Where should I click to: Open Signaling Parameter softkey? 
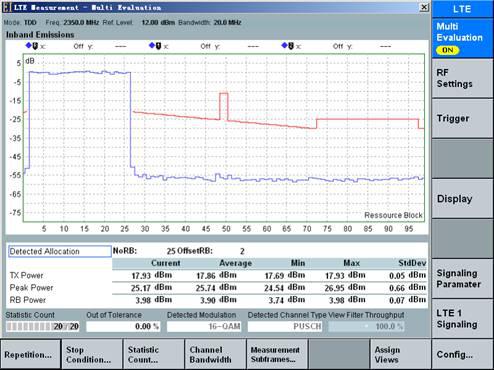coord(462,279)
